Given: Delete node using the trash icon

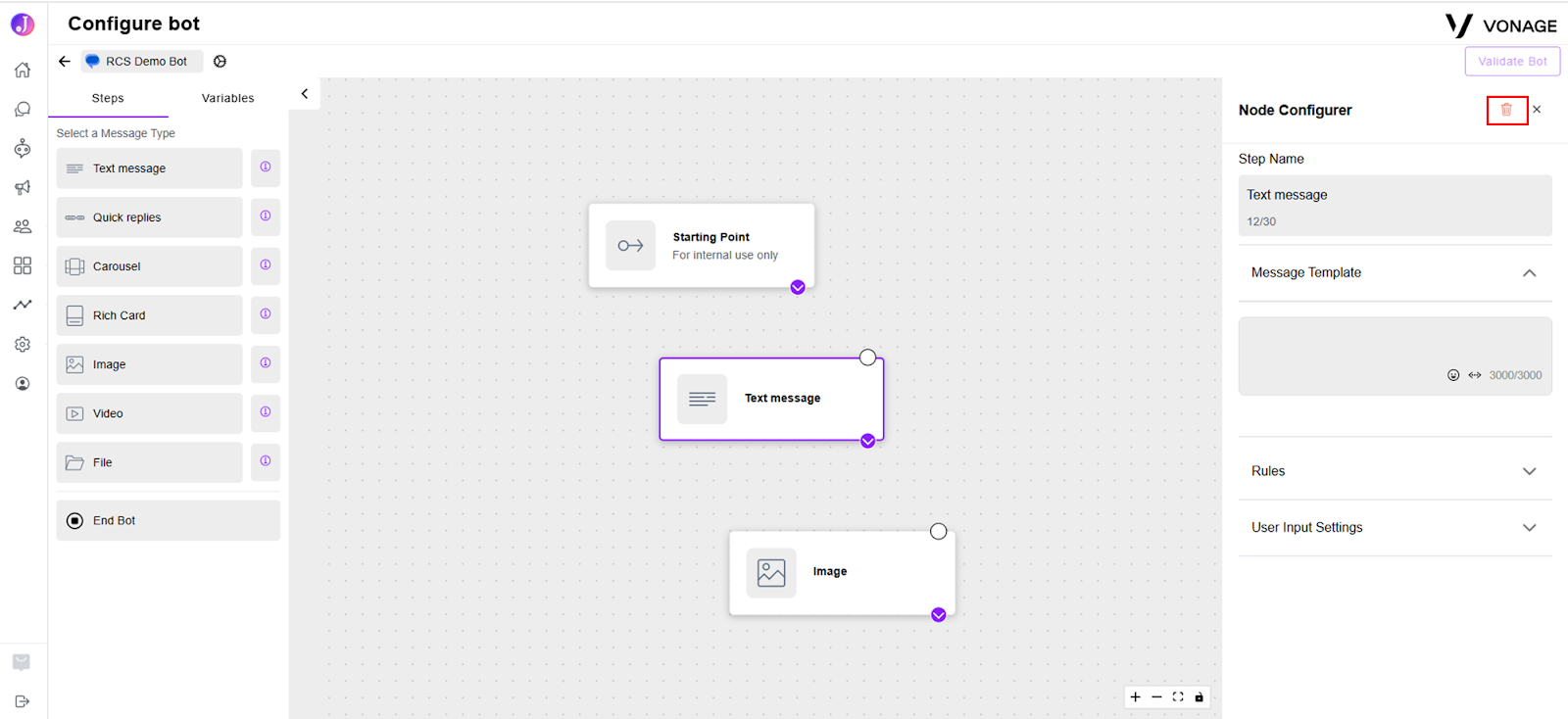Looking at the screenshot, I should [1506, 110].
